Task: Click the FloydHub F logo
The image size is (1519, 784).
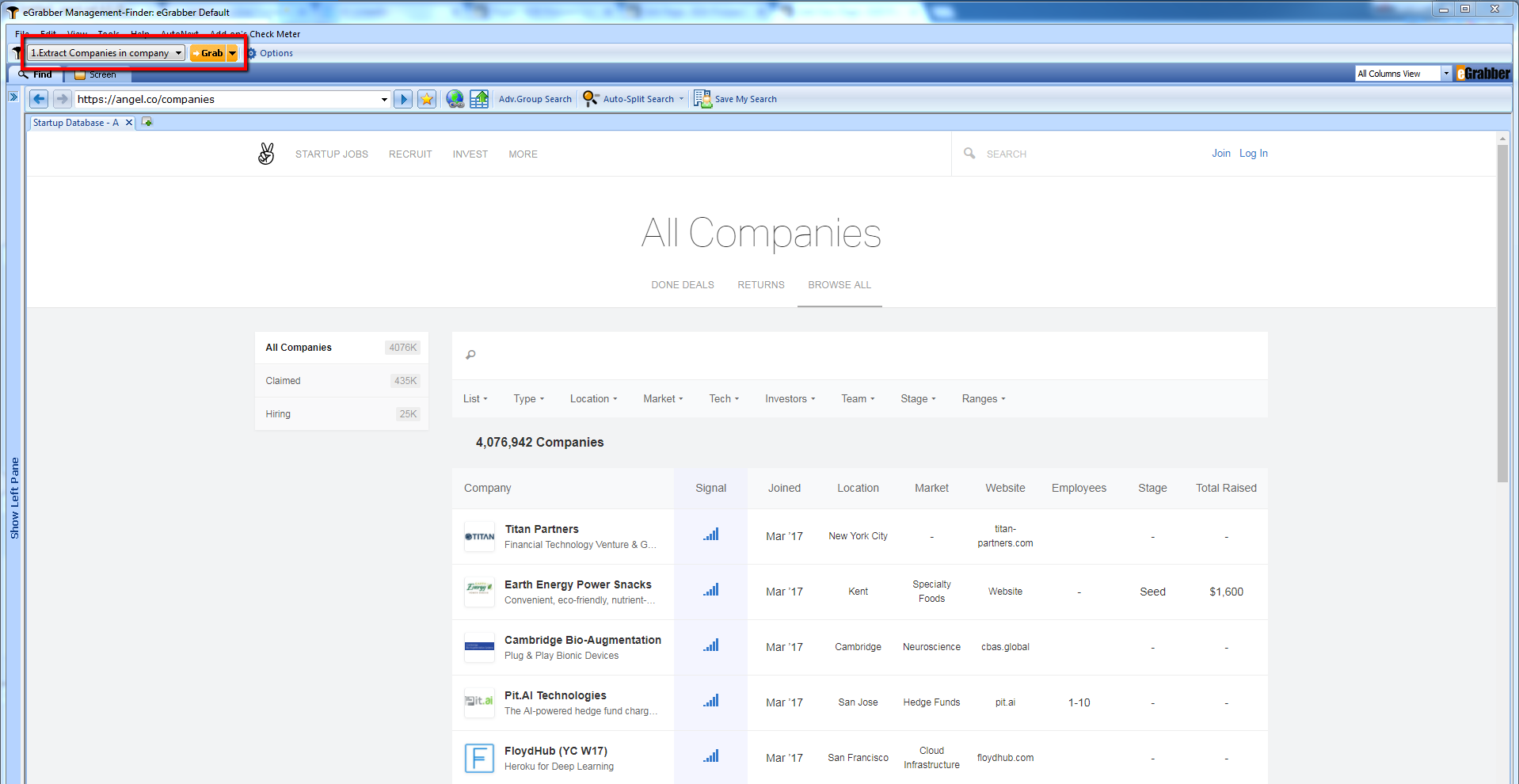Action: click(x=479, y=758)
